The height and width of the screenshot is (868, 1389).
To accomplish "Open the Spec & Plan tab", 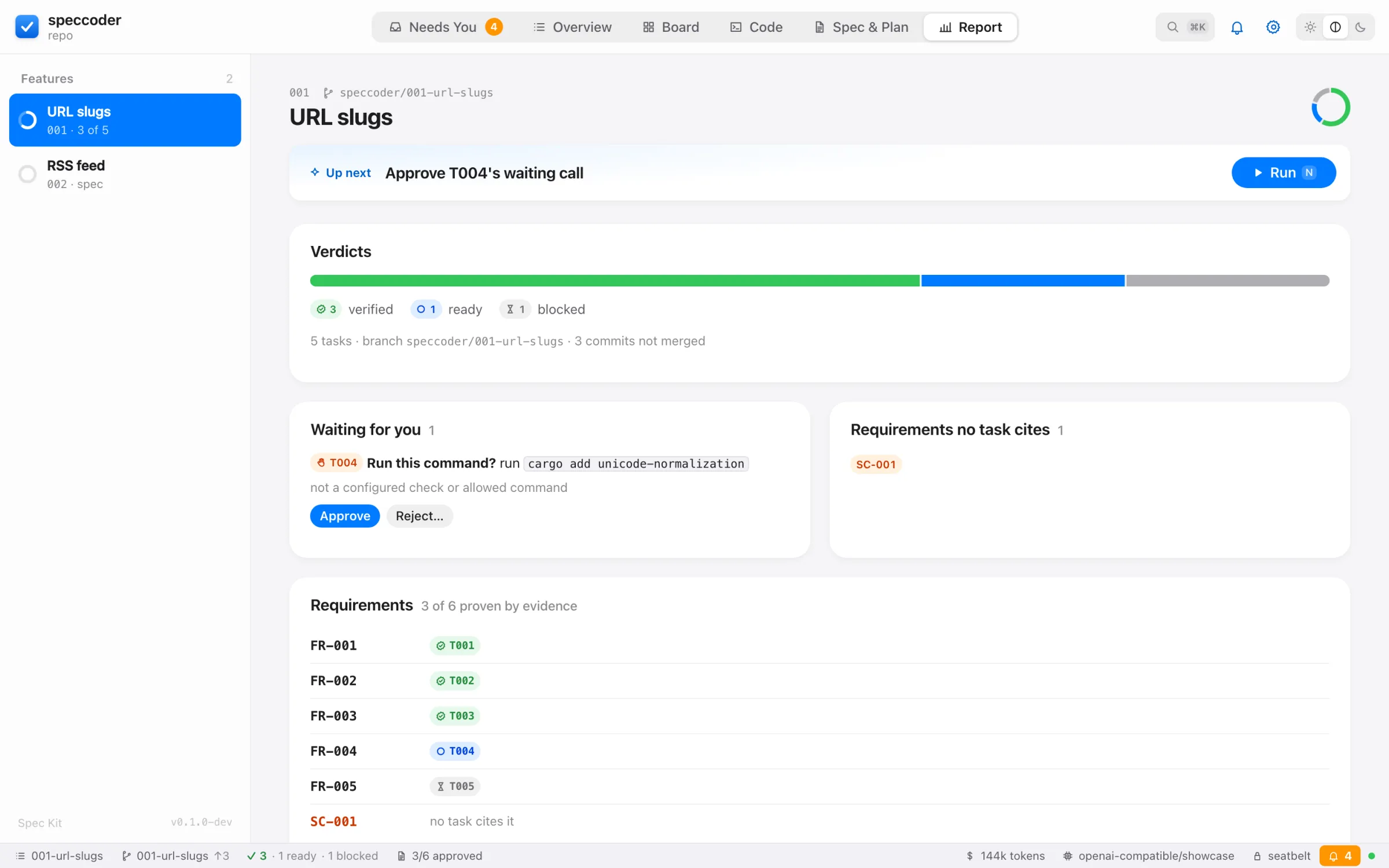I will [x=861, y=27].
